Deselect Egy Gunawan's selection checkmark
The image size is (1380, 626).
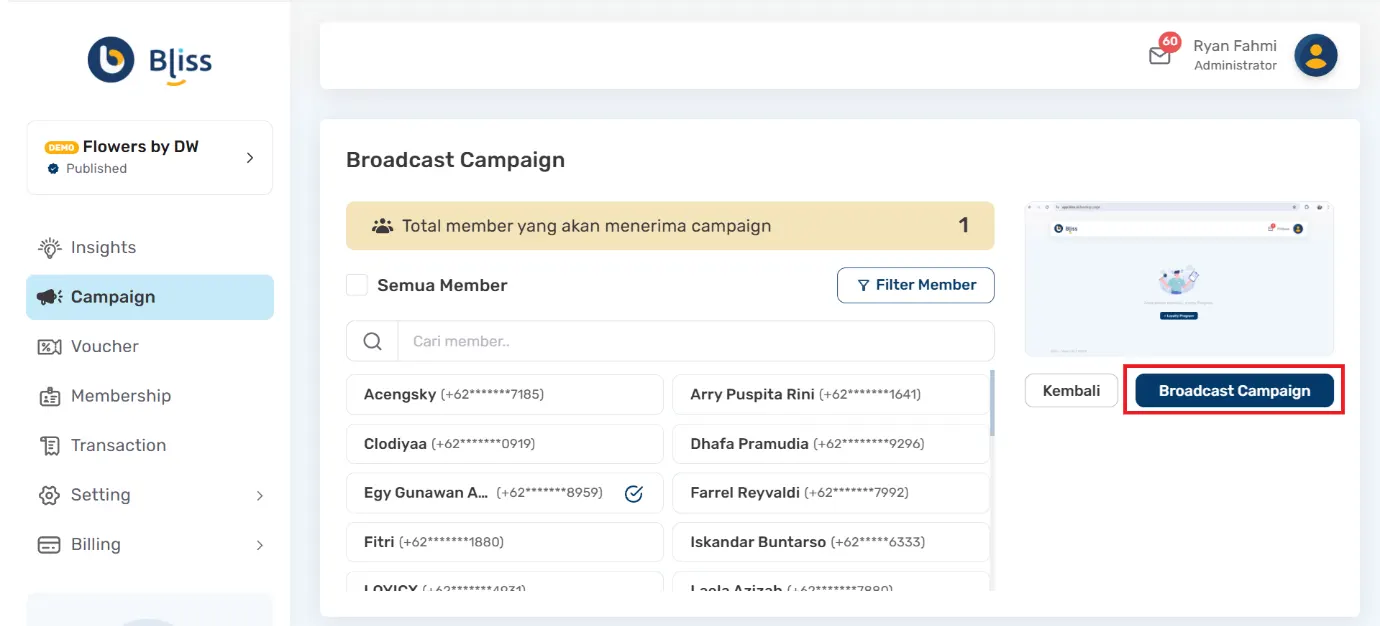[634, 492]
